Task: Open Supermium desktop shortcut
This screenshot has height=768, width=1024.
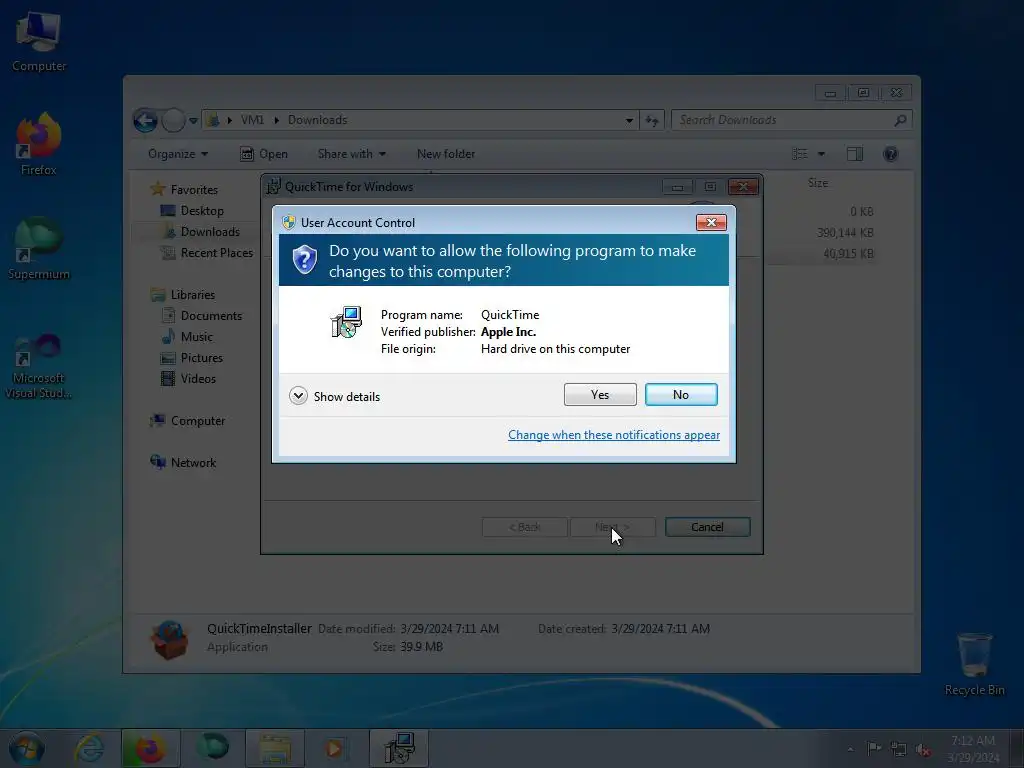Action: [39, 249]
